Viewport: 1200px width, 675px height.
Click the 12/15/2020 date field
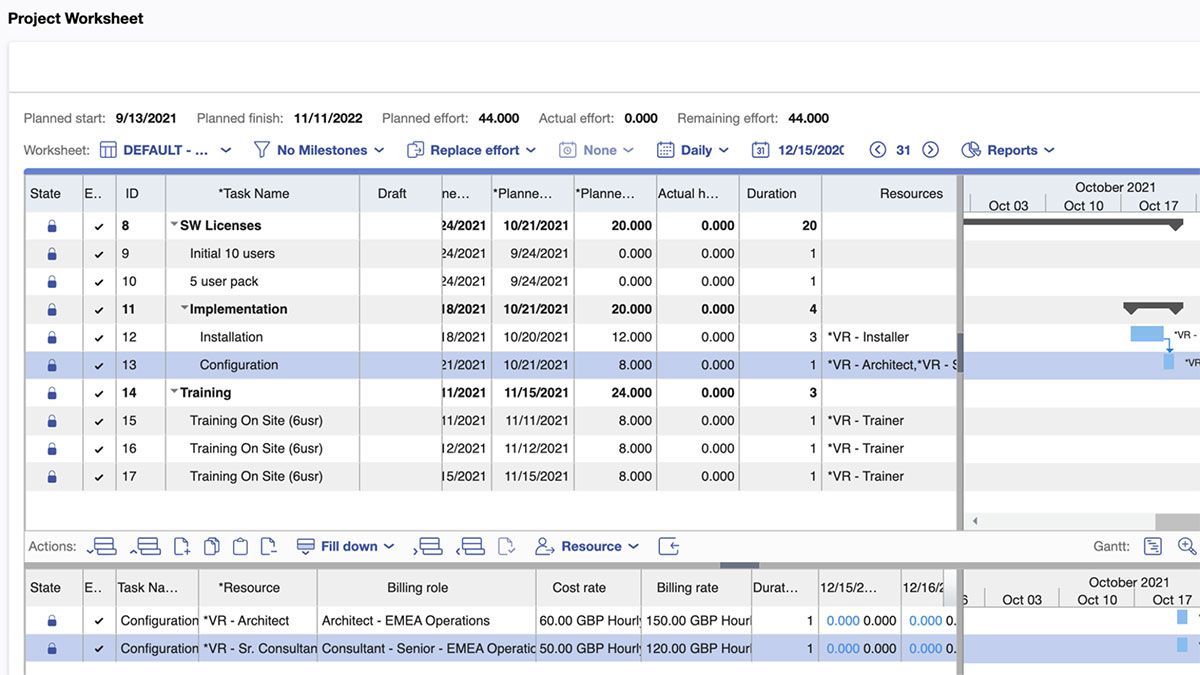click(x=810, y=150)
